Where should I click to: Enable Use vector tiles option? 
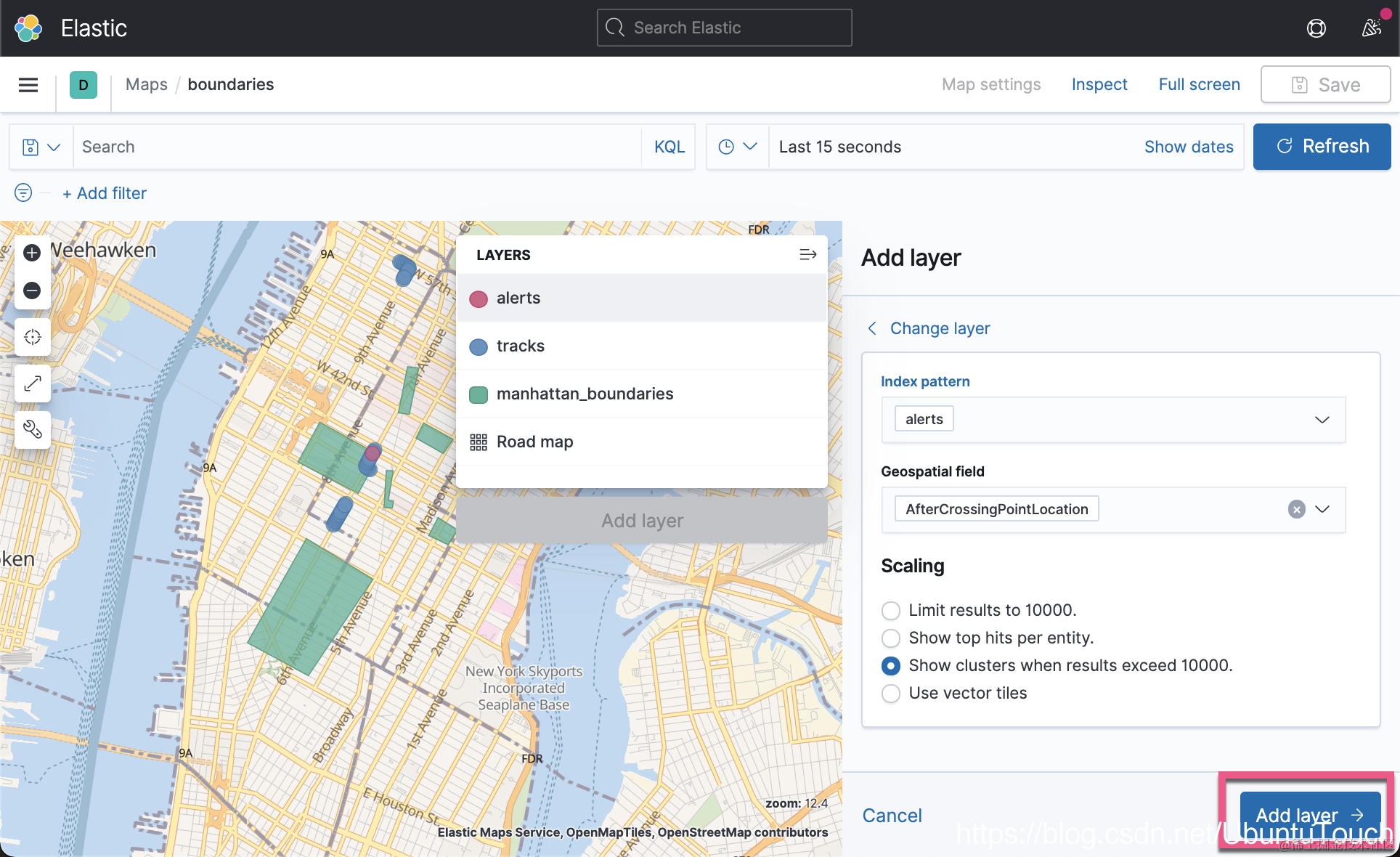(891, 693)
